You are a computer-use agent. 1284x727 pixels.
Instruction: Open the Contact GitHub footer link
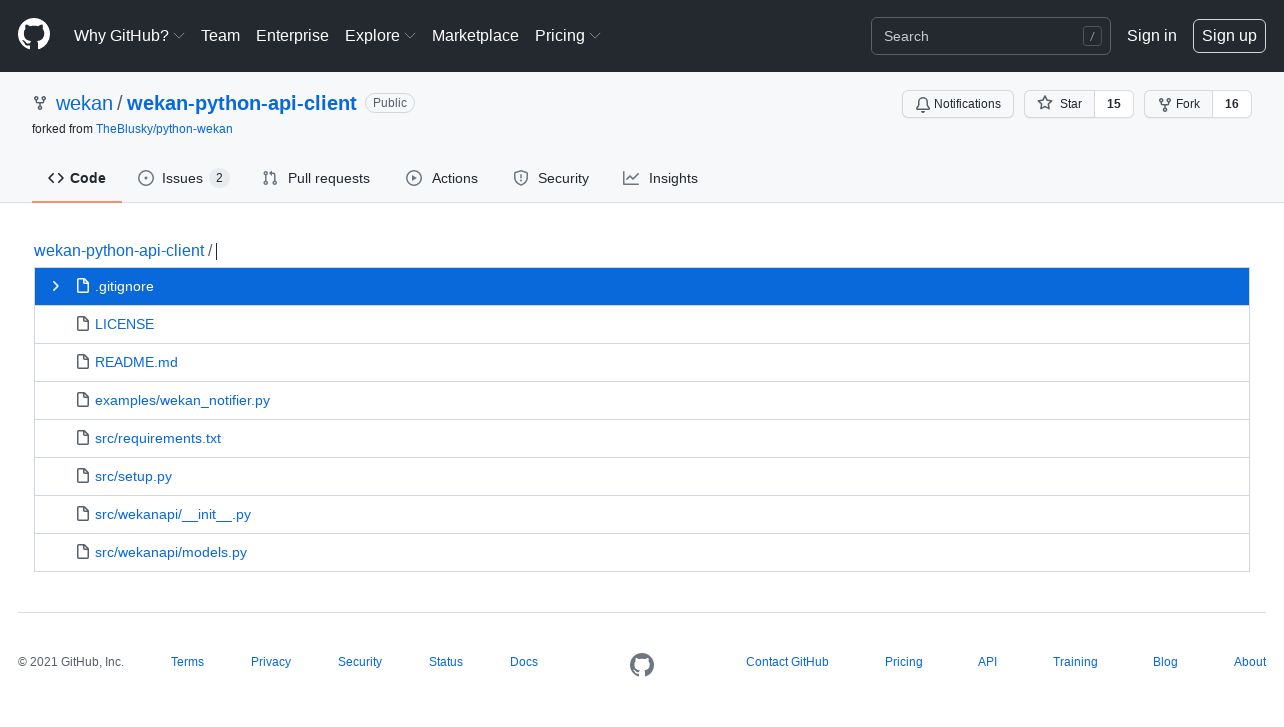[x=787, y=662]
